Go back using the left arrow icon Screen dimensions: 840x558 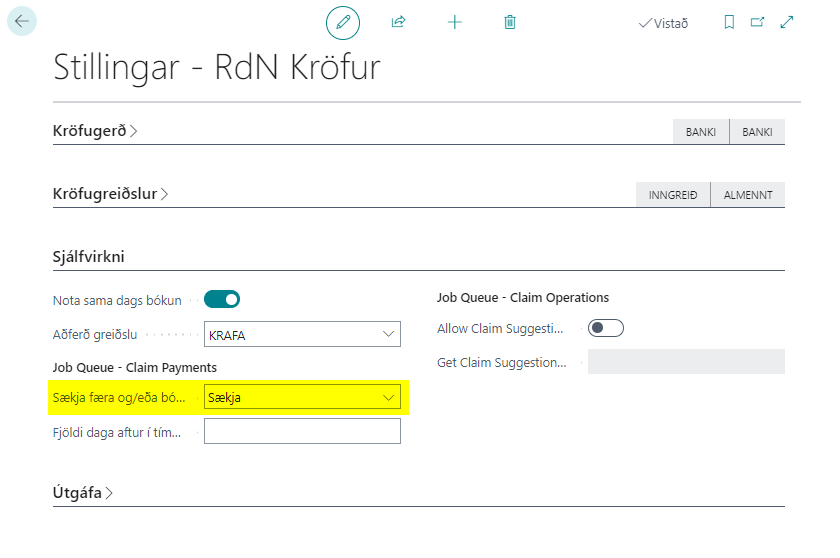click(x=21, y=21)
